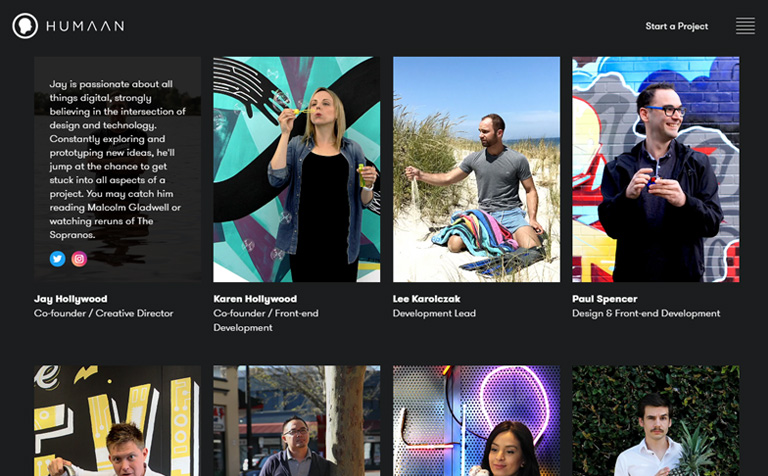Open Jay's Twitter profile icon

coord(58,259)
